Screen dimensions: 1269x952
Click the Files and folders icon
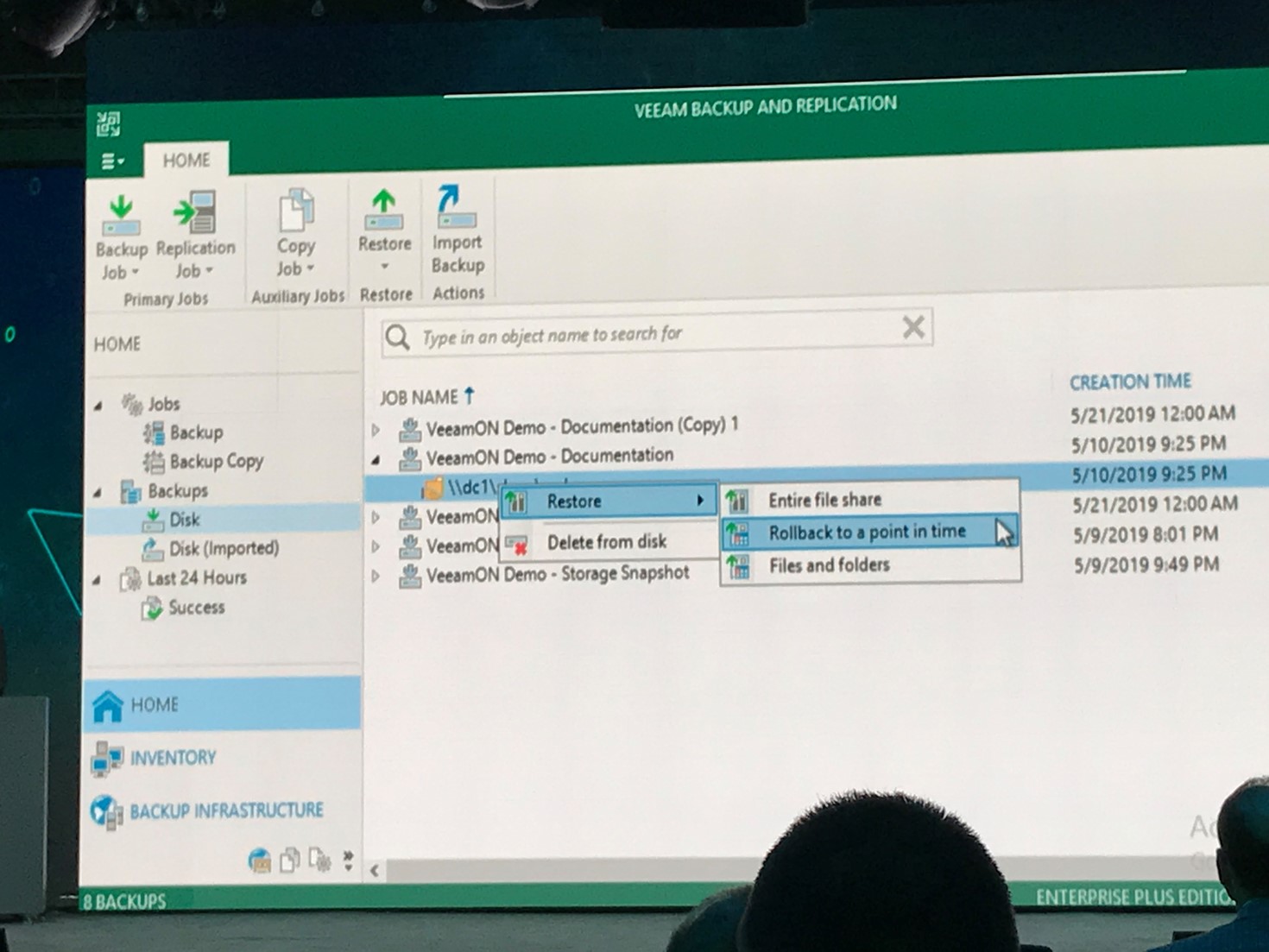(737, 566)
